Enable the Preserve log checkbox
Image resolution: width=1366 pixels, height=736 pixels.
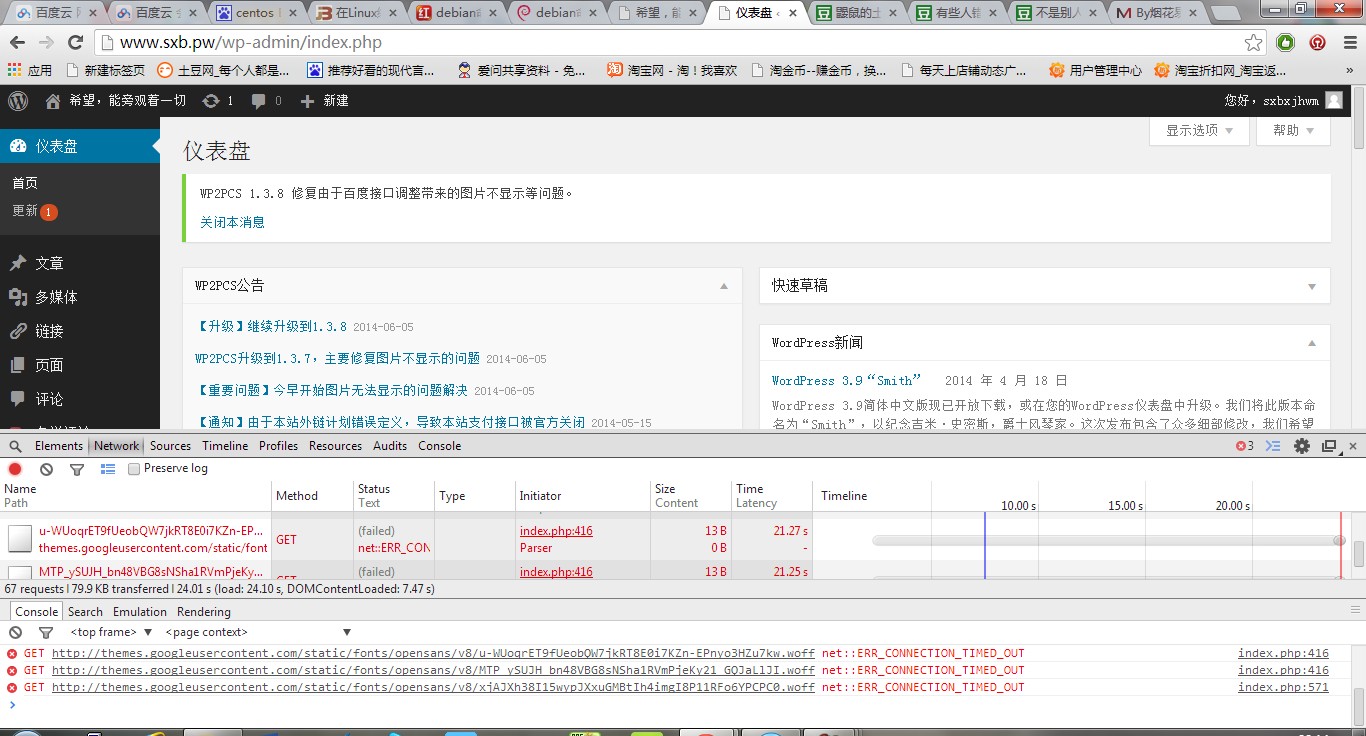tap(134, 469)
